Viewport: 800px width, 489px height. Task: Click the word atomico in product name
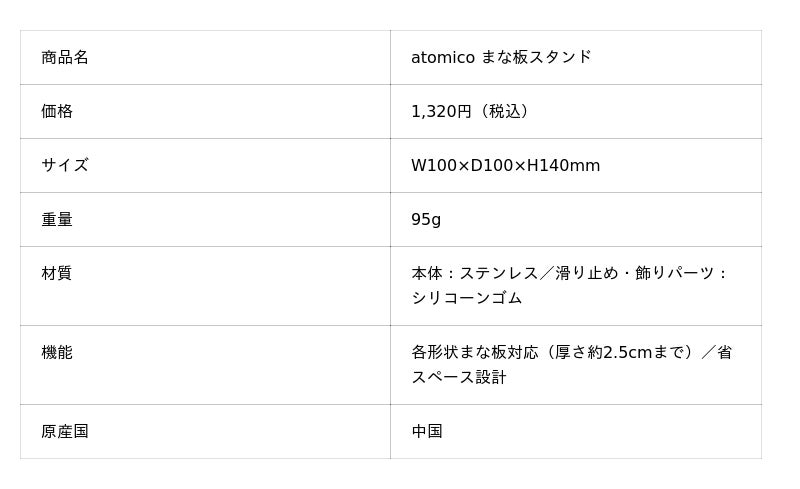click(x=443, y=57)
